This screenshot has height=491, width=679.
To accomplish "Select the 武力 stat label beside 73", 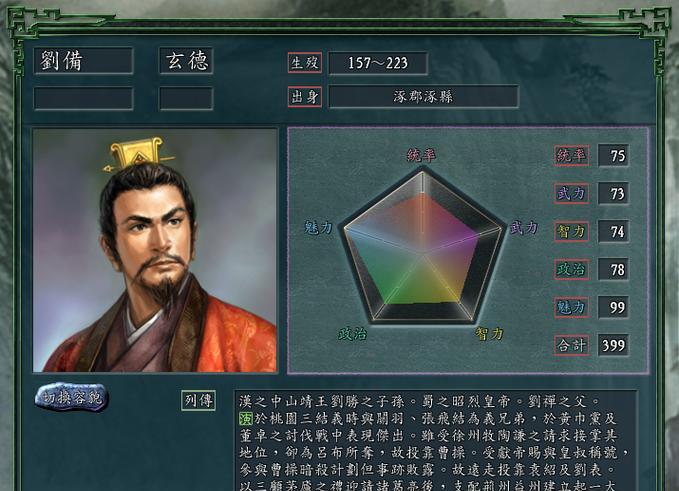I will click(x=572, y=193).
